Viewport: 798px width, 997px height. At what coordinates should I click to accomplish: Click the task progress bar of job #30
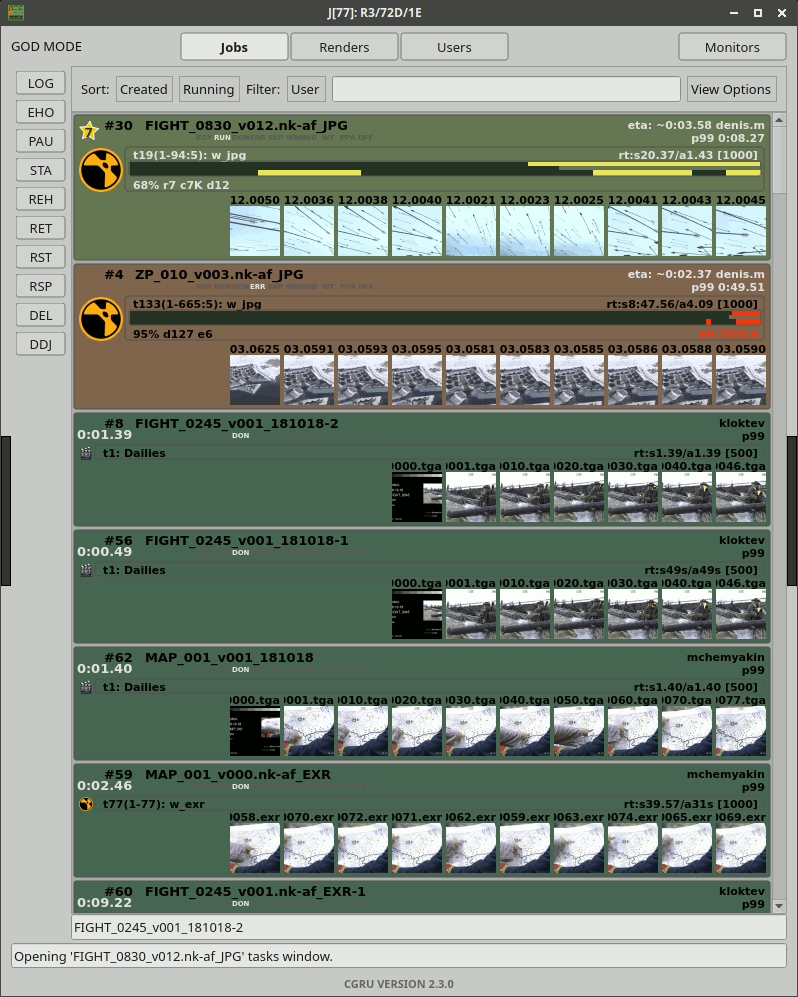pos(445,170)
